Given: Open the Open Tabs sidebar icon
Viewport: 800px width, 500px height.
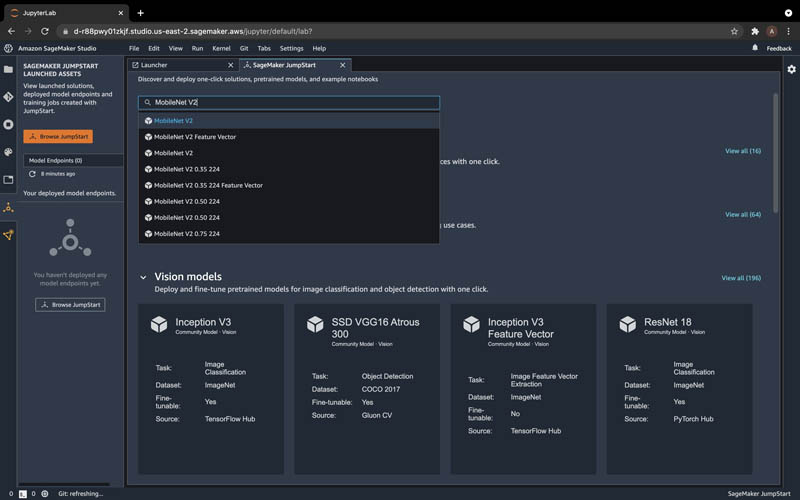Looking at the screenshot, I should pyautogui.click(x=8, y=180).
